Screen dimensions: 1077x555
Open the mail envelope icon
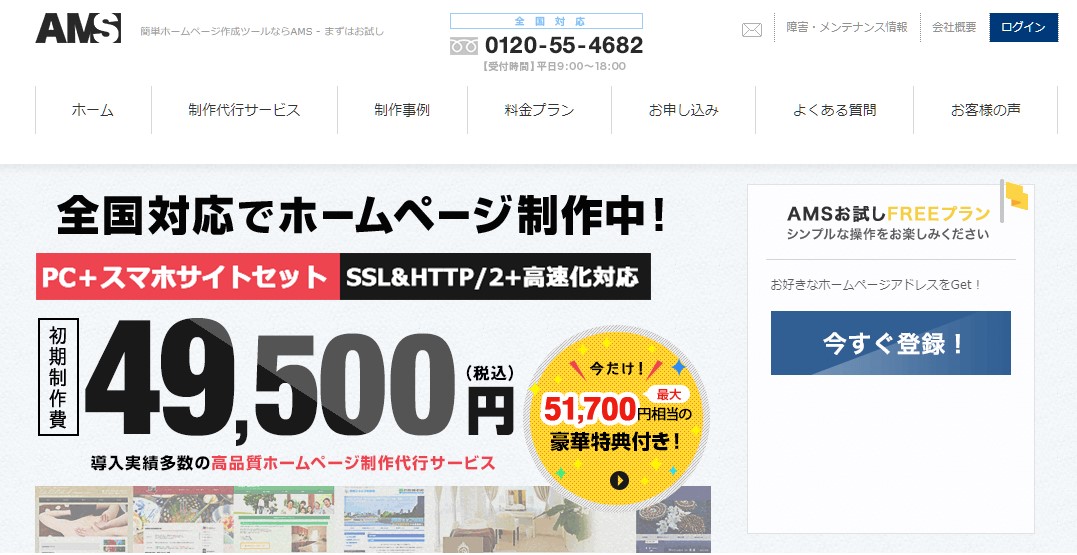click(752, 30)
